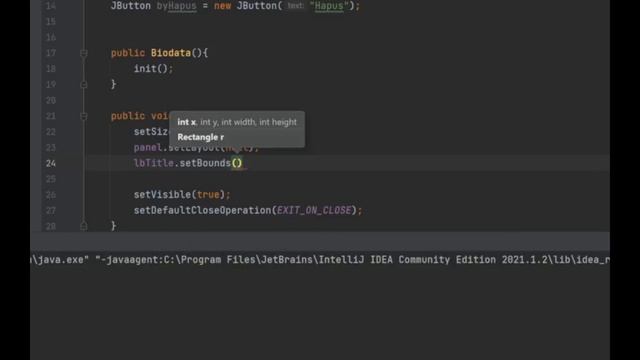Select the 'Rectangle r' overload in the popup
Viewport: 640px width, 360px height.
pyautogui.click(x=200, y=137)
